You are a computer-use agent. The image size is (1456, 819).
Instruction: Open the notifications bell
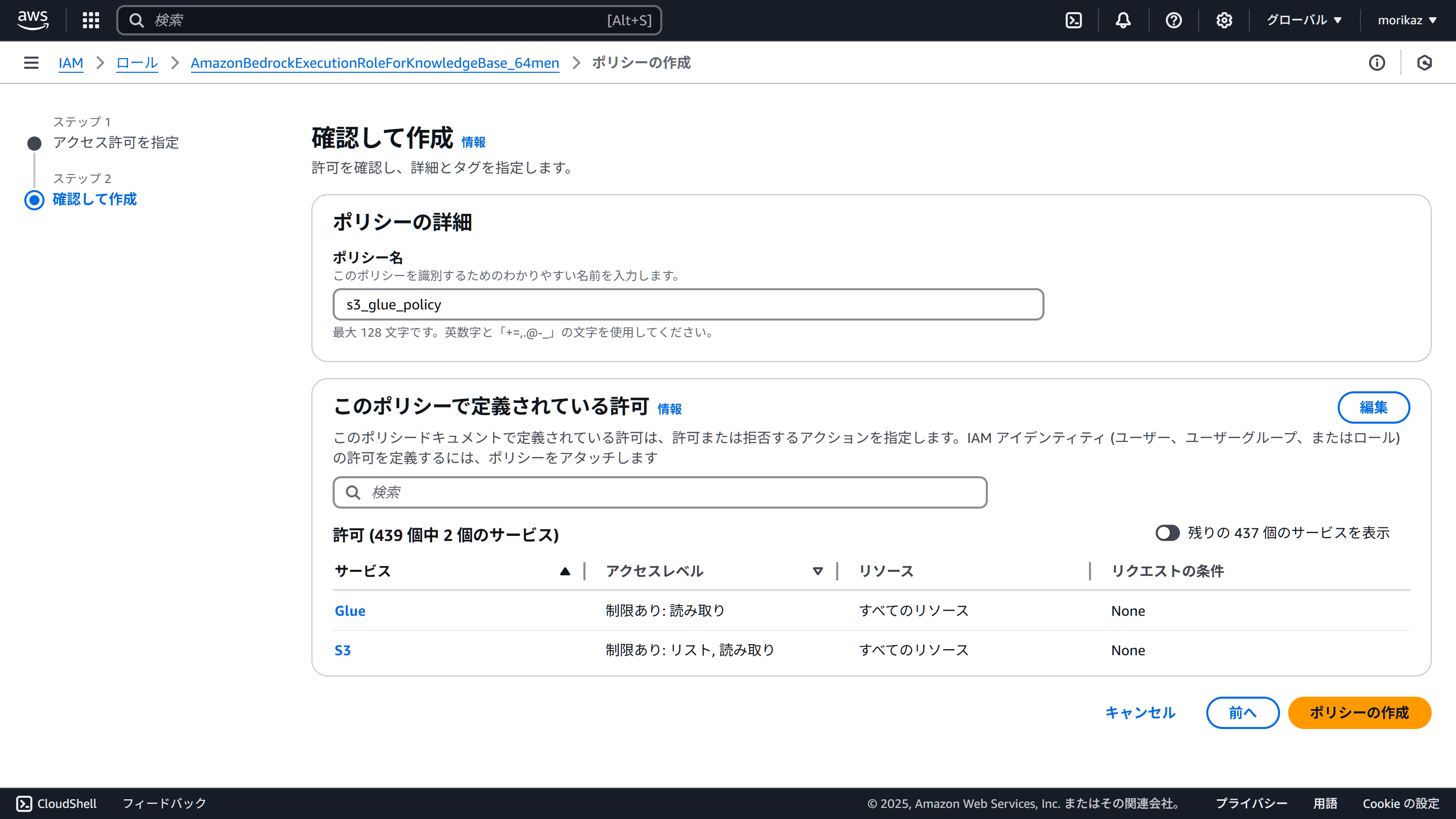click(x=1123, y=20)
